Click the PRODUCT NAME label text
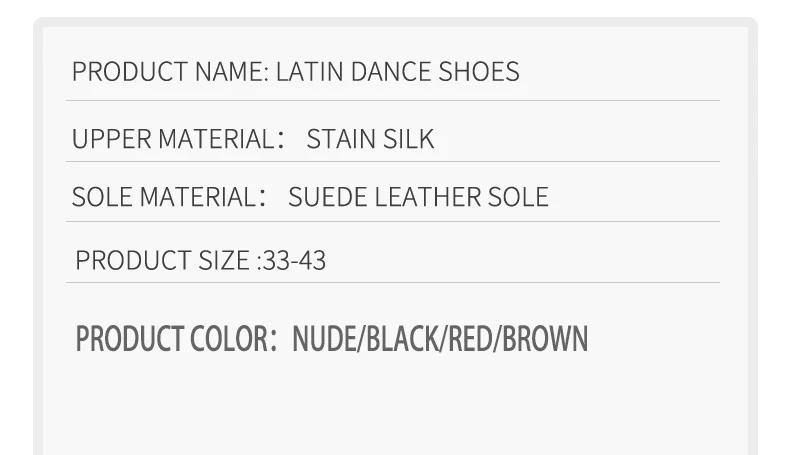The image size is (790, 455). tap(170, 72)
